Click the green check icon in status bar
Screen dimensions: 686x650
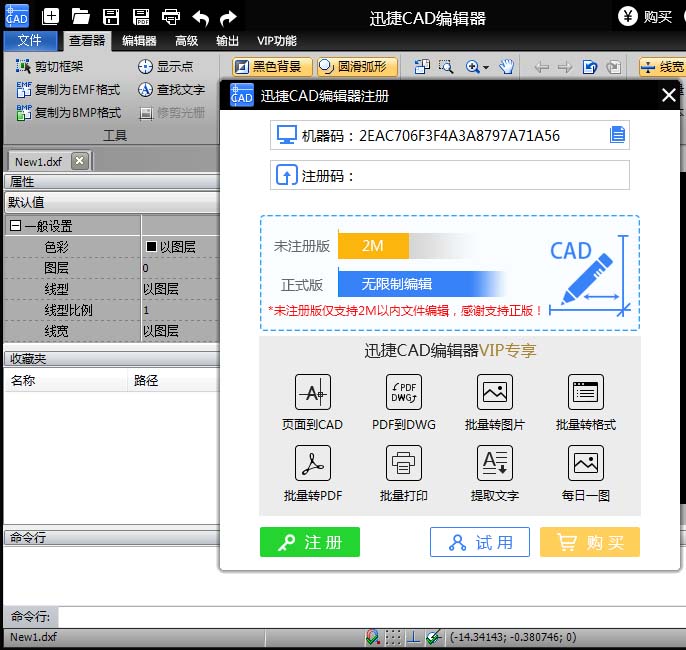coord(434,637)
